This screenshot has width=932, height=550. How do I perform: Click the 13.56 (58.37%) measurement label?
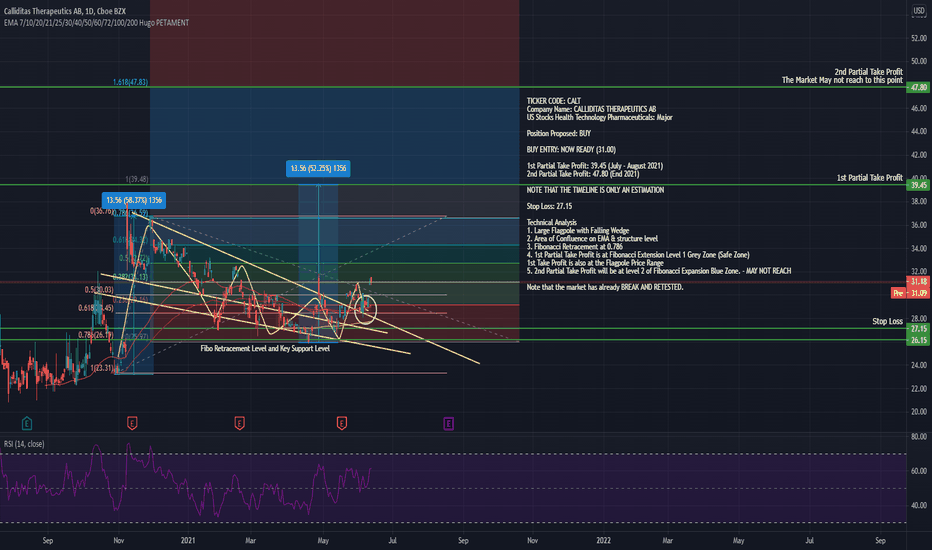134,200
